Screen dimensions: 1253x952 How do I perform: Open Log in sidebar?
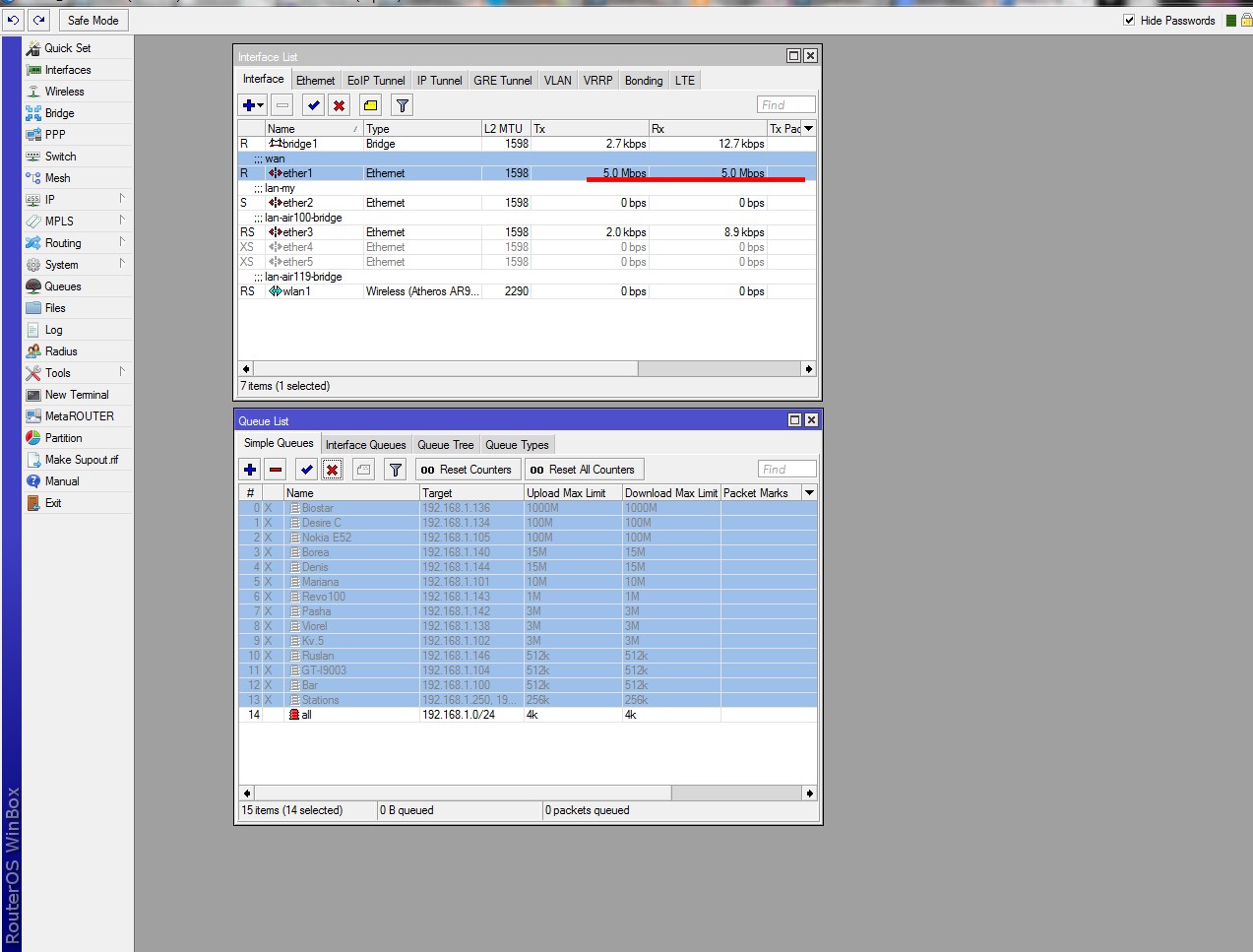78,330
